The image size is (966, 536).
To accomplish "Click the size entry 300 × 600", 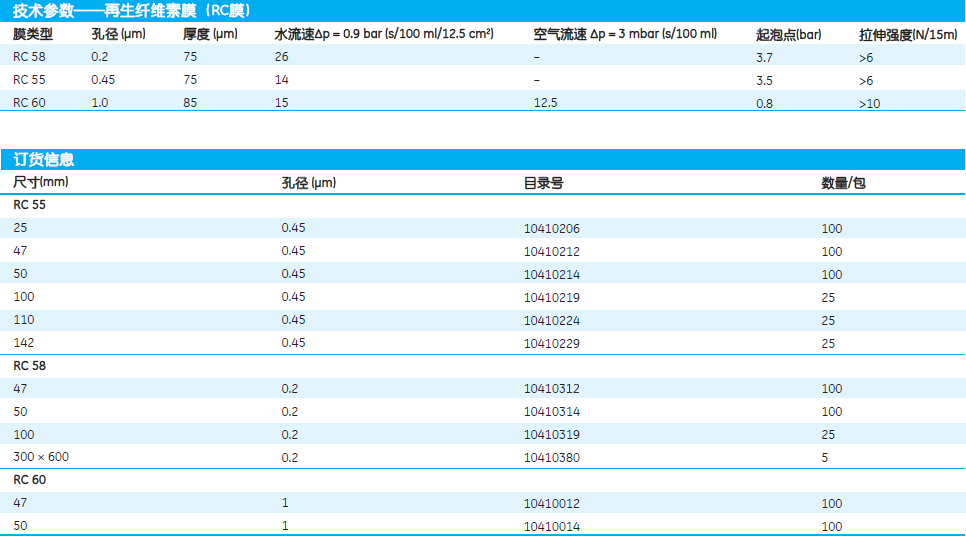I will 41,457.
